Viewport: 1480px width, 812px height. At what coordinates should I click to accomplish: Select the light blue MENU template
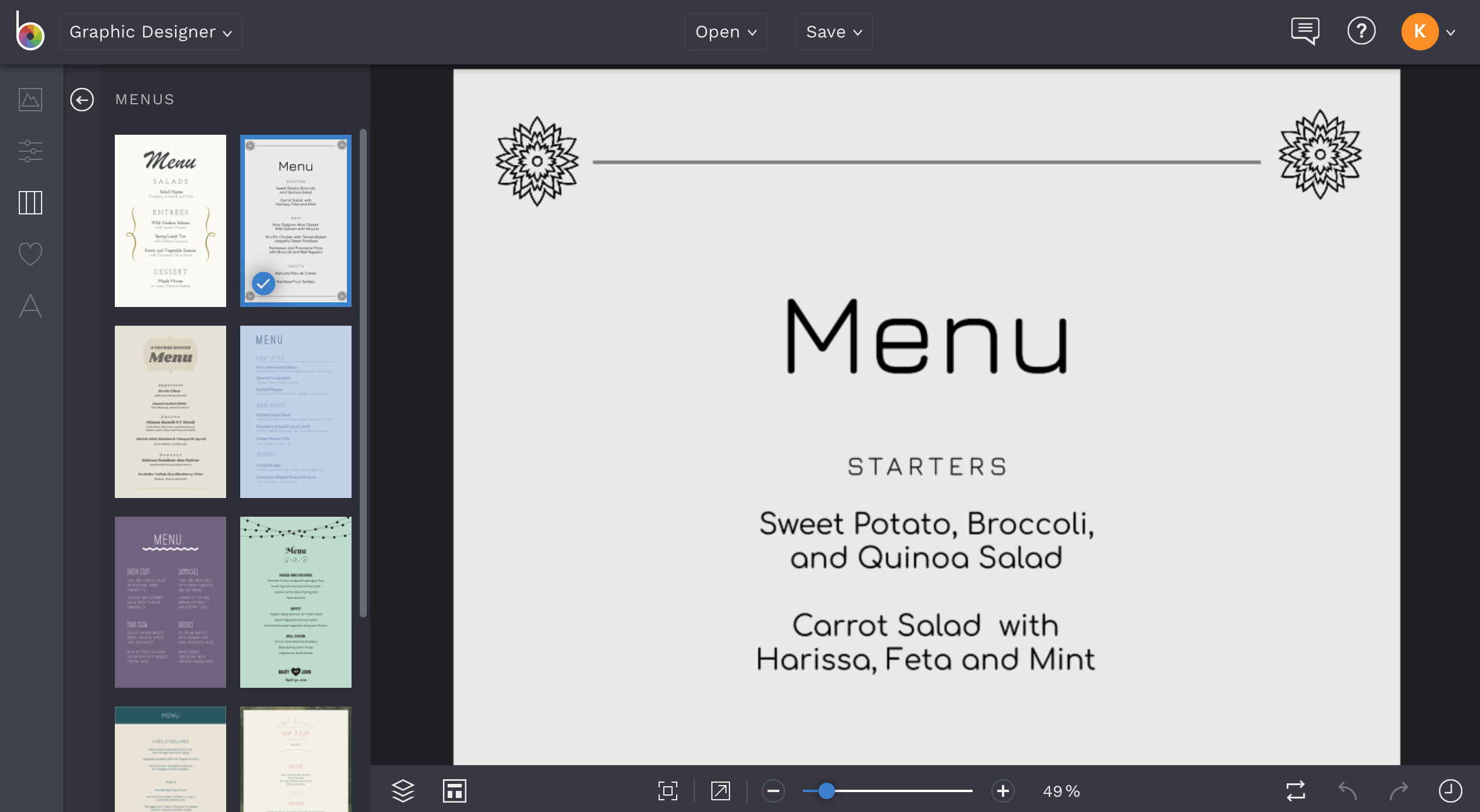296,412
